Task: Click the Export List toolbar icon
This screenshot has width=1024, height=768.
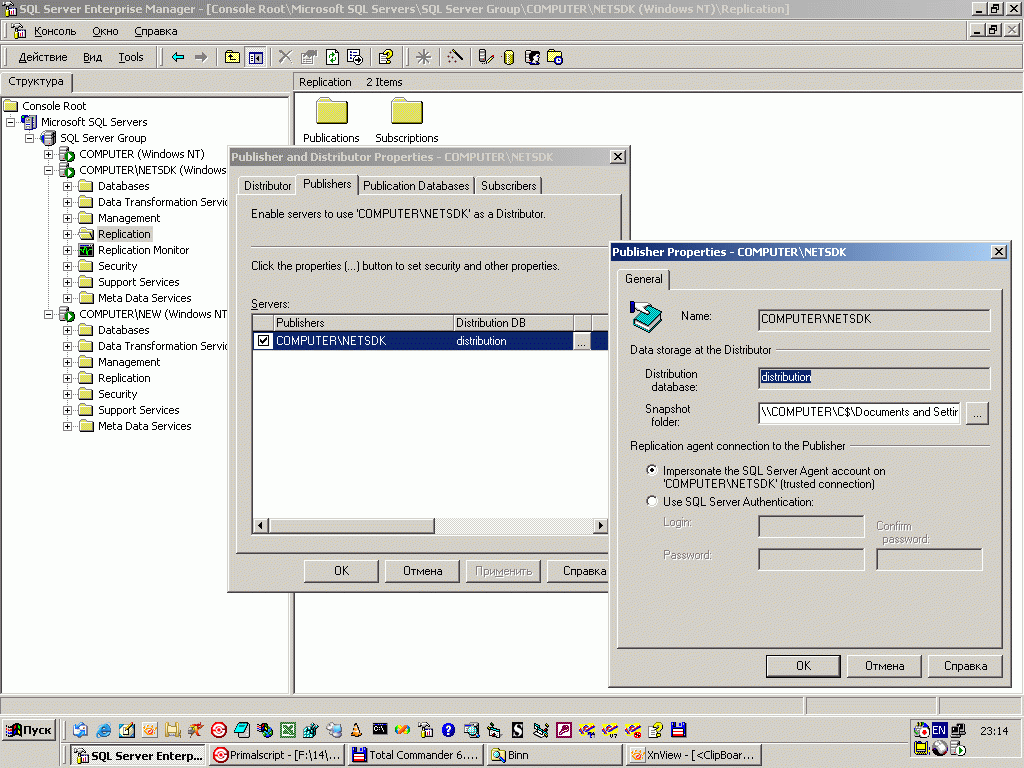Action: [355, 57]
